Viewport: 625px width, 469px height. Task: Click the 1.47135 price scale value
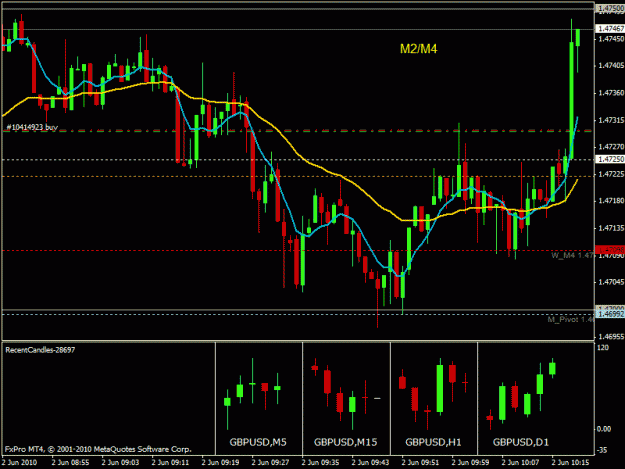[611, 228]
